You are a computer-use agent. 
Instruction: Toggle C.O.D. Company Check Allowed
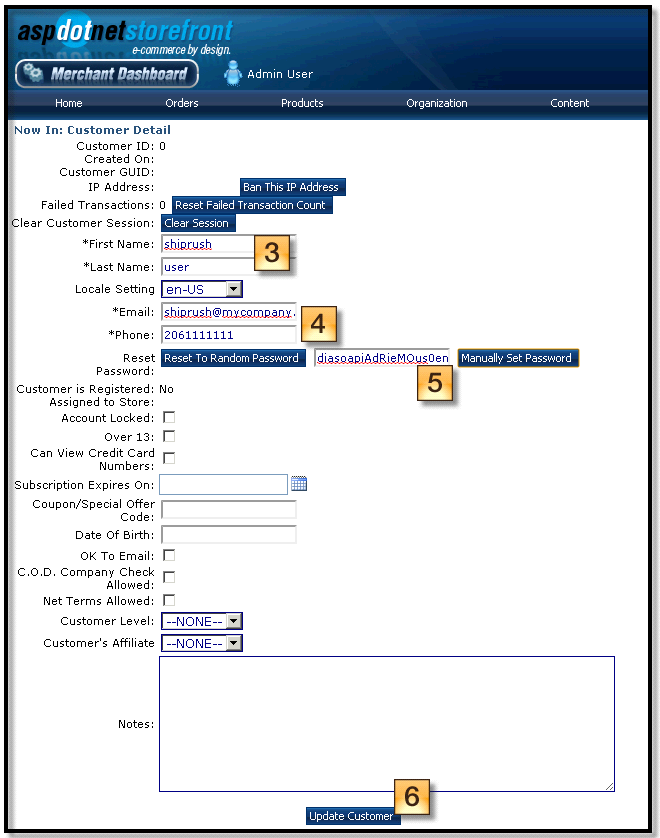(169, 577)
